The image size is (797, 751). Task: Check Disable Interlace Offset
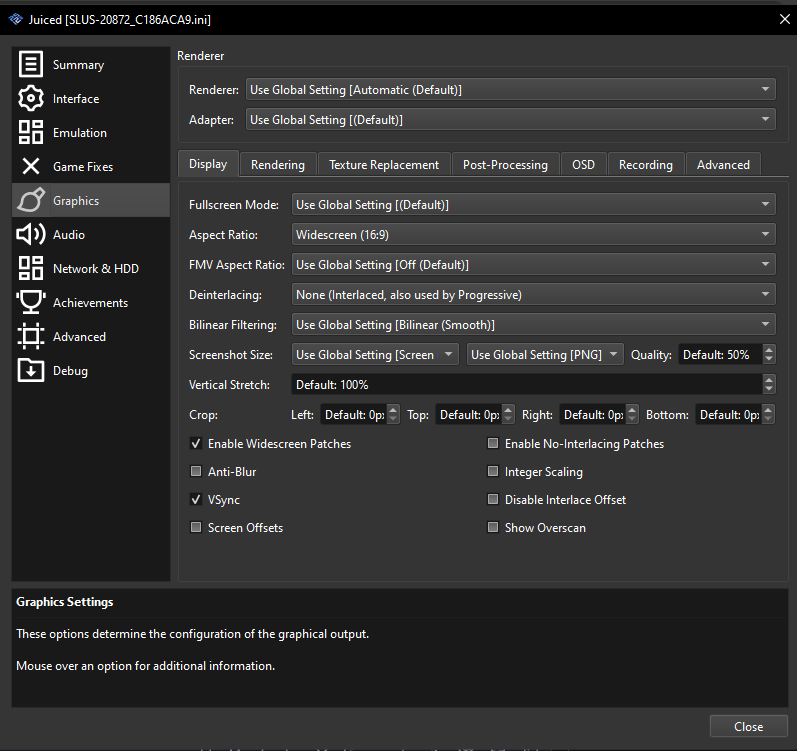tap(493, 499)
